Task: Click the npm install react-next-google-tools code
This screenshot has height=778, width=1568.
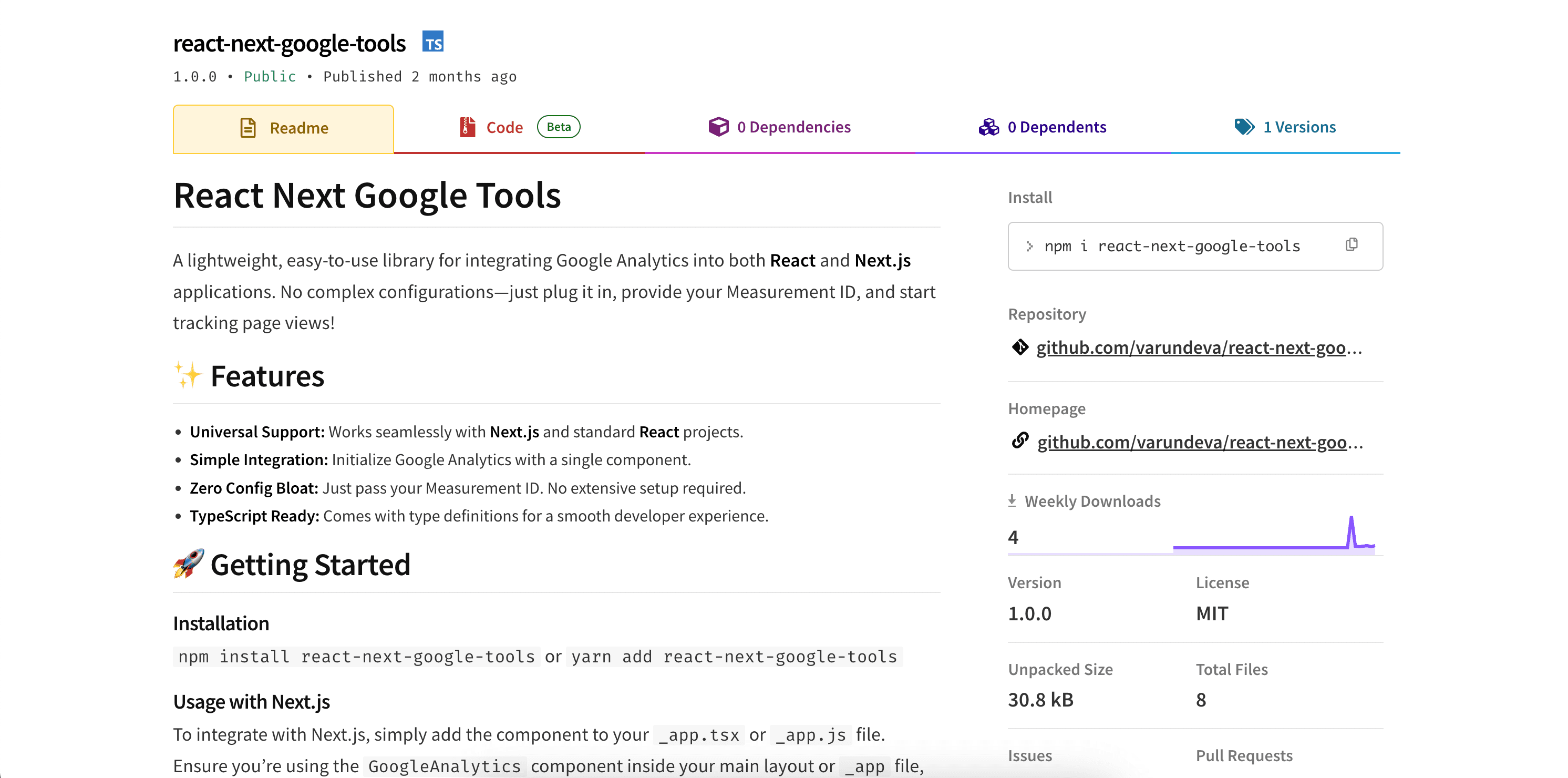Action: pyautogui.click(x=357, y=656)
